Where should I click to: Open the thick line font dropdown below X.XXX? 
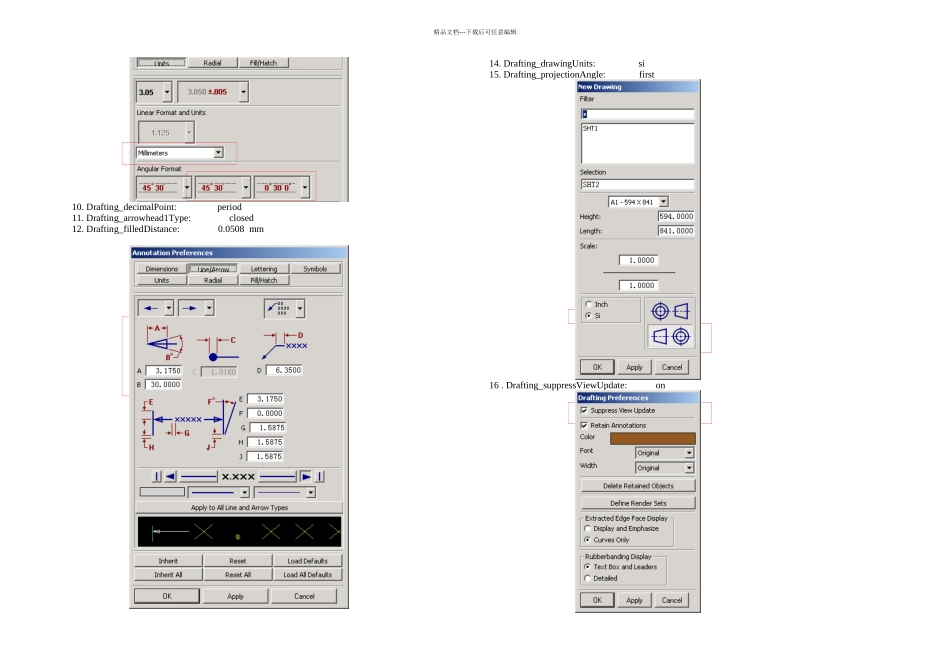(x=244, y=493)
